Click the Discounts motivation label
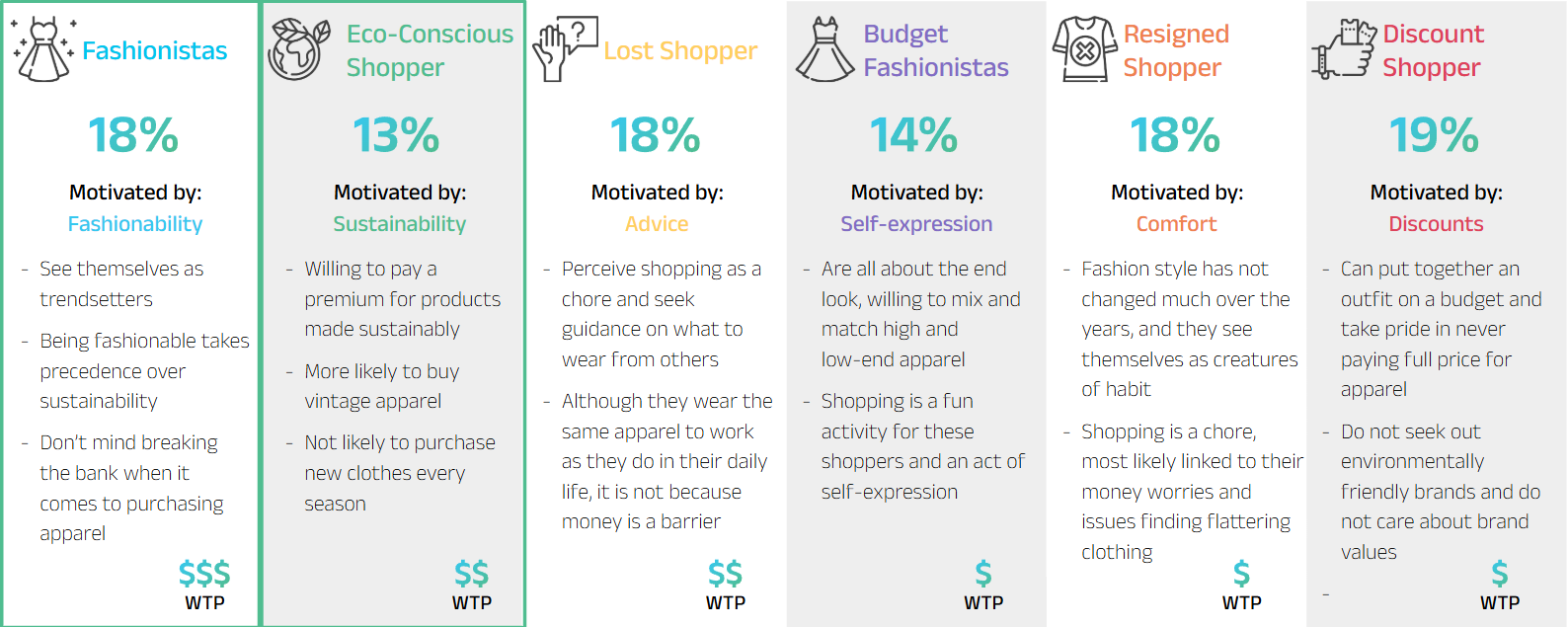The width and height of the screenshot is (1568, 627). click(x=1436, y=224)
